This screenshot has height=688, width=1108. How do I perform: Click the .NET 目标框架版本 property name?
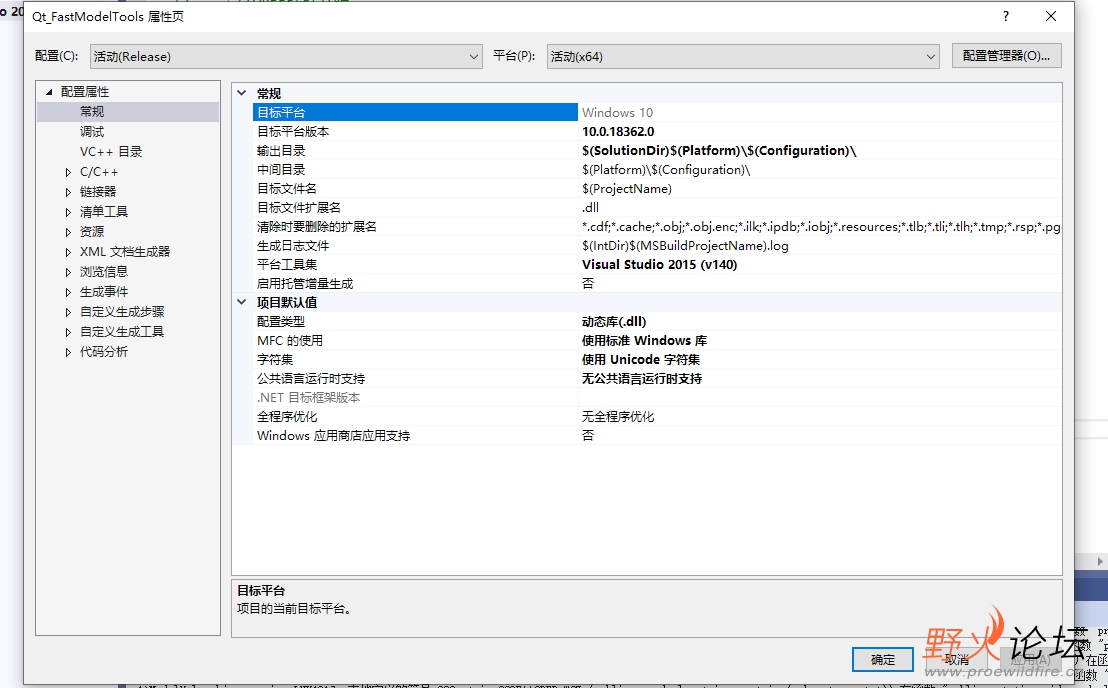pos(309,398)
